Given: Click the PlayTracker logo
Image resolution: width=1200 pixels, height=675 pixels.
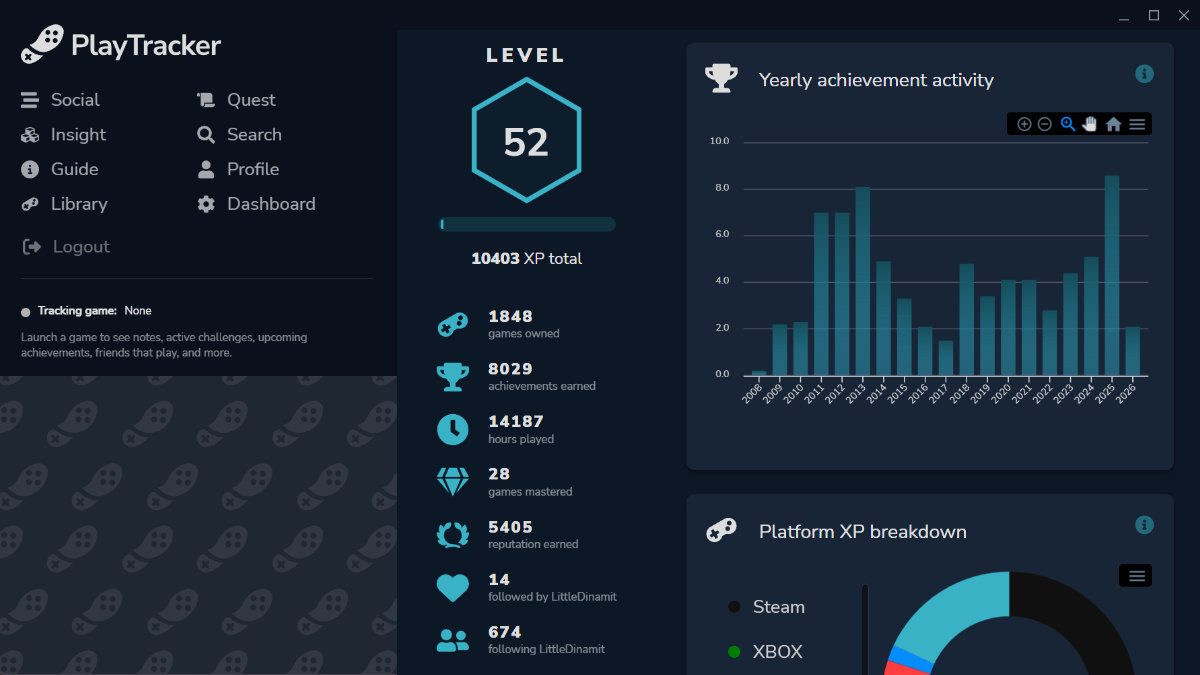Looking at the screenshot, I should click(x=121, y=45).
